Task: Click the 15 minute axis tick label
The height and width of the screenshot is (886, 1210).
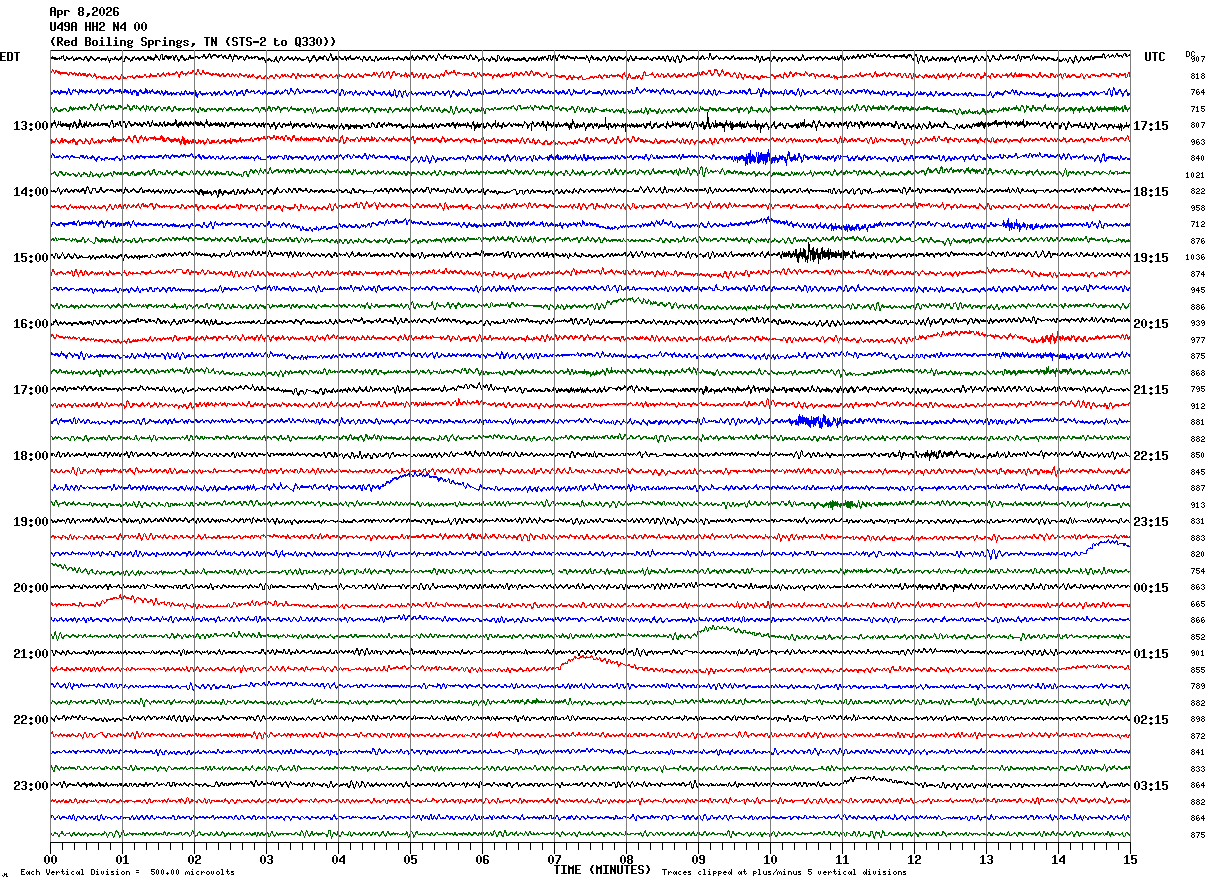Action: click(1130, 860)
